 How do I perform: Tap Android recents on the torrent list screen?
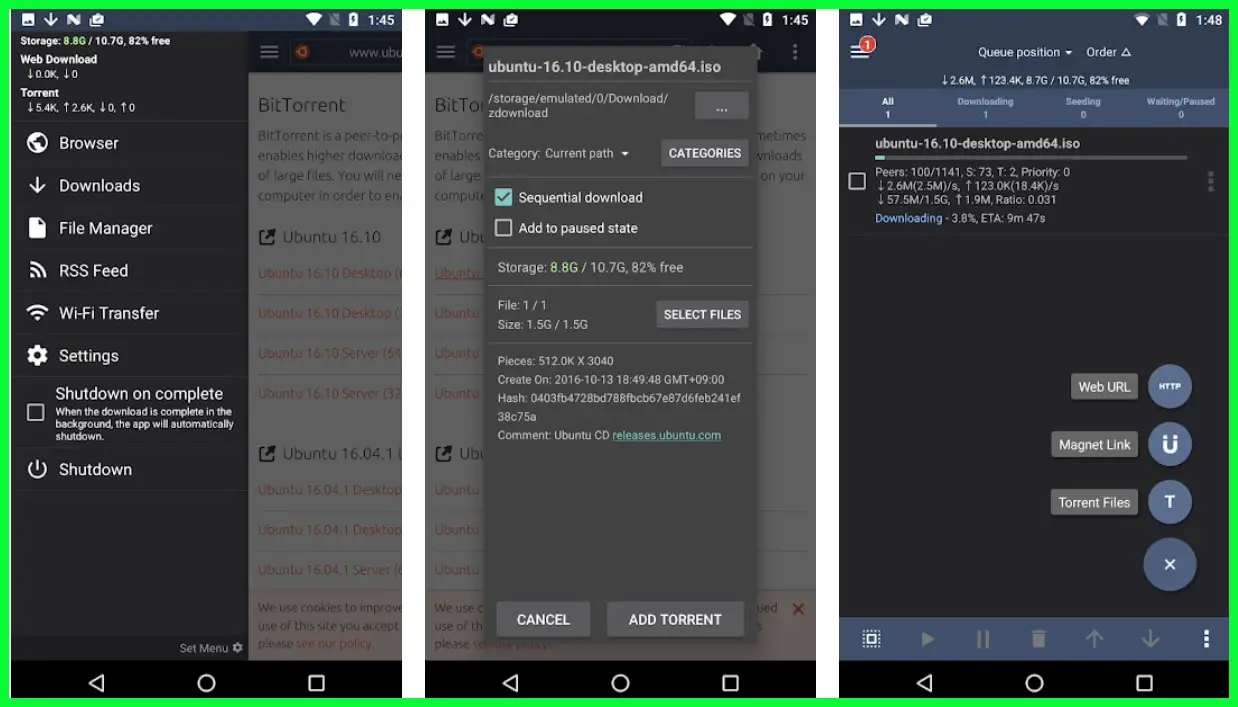(1145, 683)
